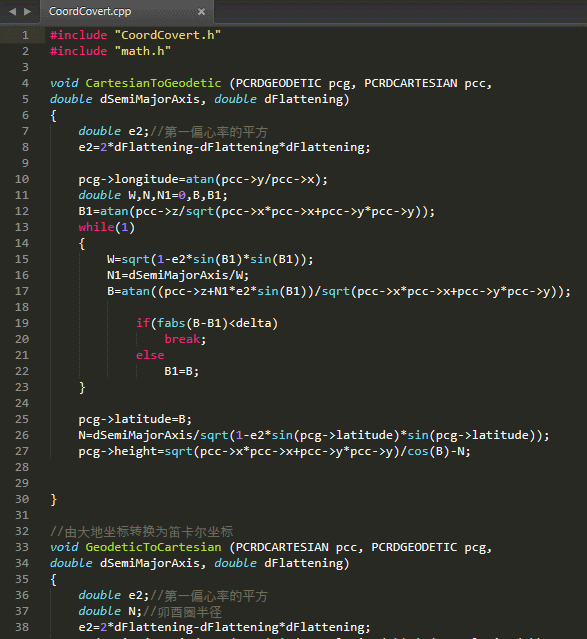Click the GeodeticToCartesian function name
587x639 pixels.
pos(153,547)
